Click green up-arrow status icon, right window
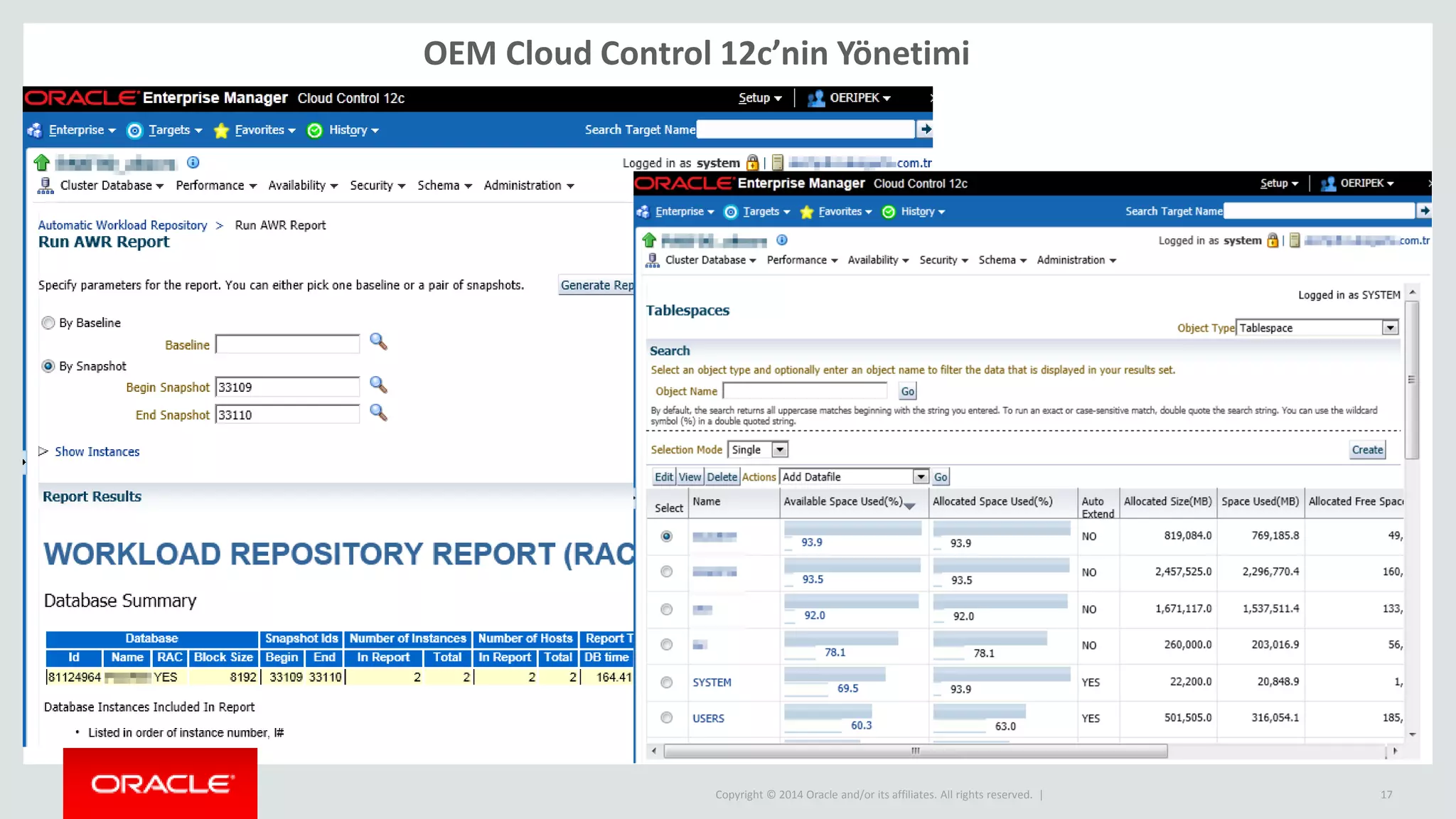This screenshot has height=819, width=1456. (649, 240)
